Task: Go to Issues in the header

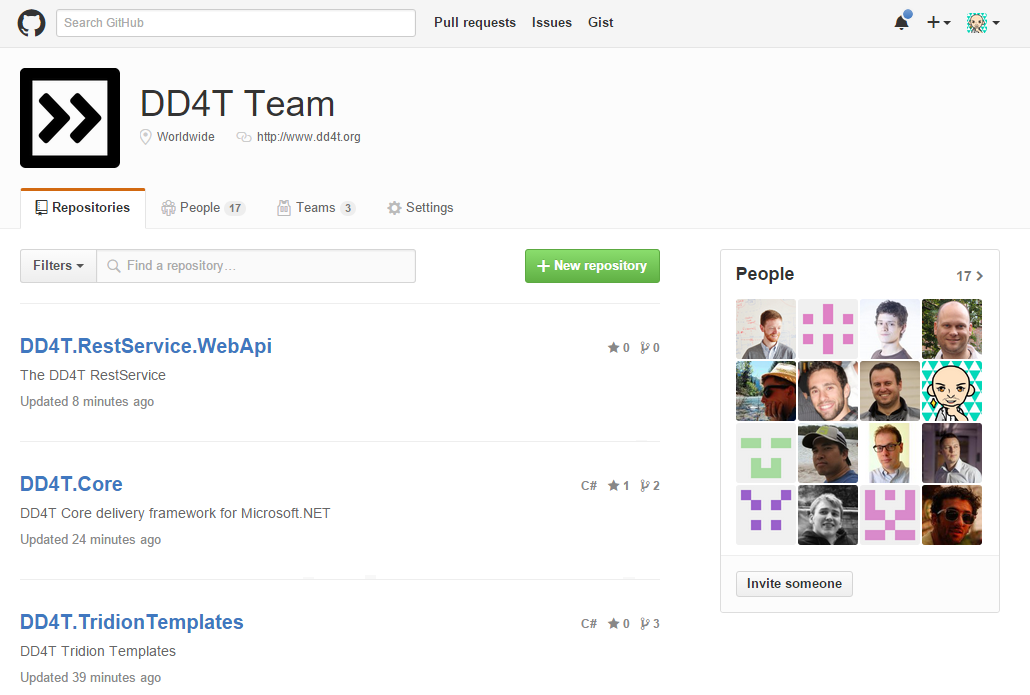Action: pos(552,22)
